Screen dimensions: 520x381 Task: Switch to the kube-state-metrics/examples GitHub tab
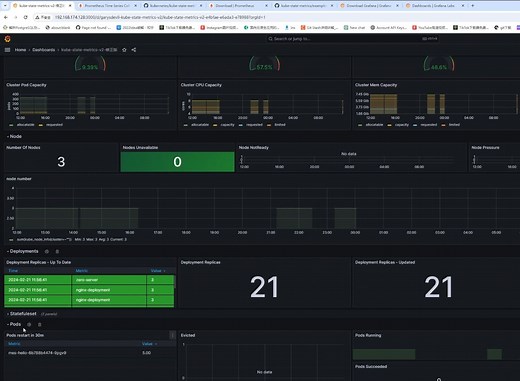[304, 6]
